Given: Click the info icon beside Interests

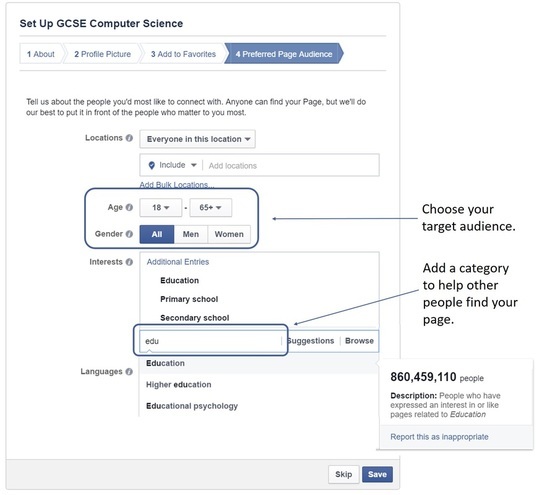Looking at the screenshot, I should click(129, 262).
